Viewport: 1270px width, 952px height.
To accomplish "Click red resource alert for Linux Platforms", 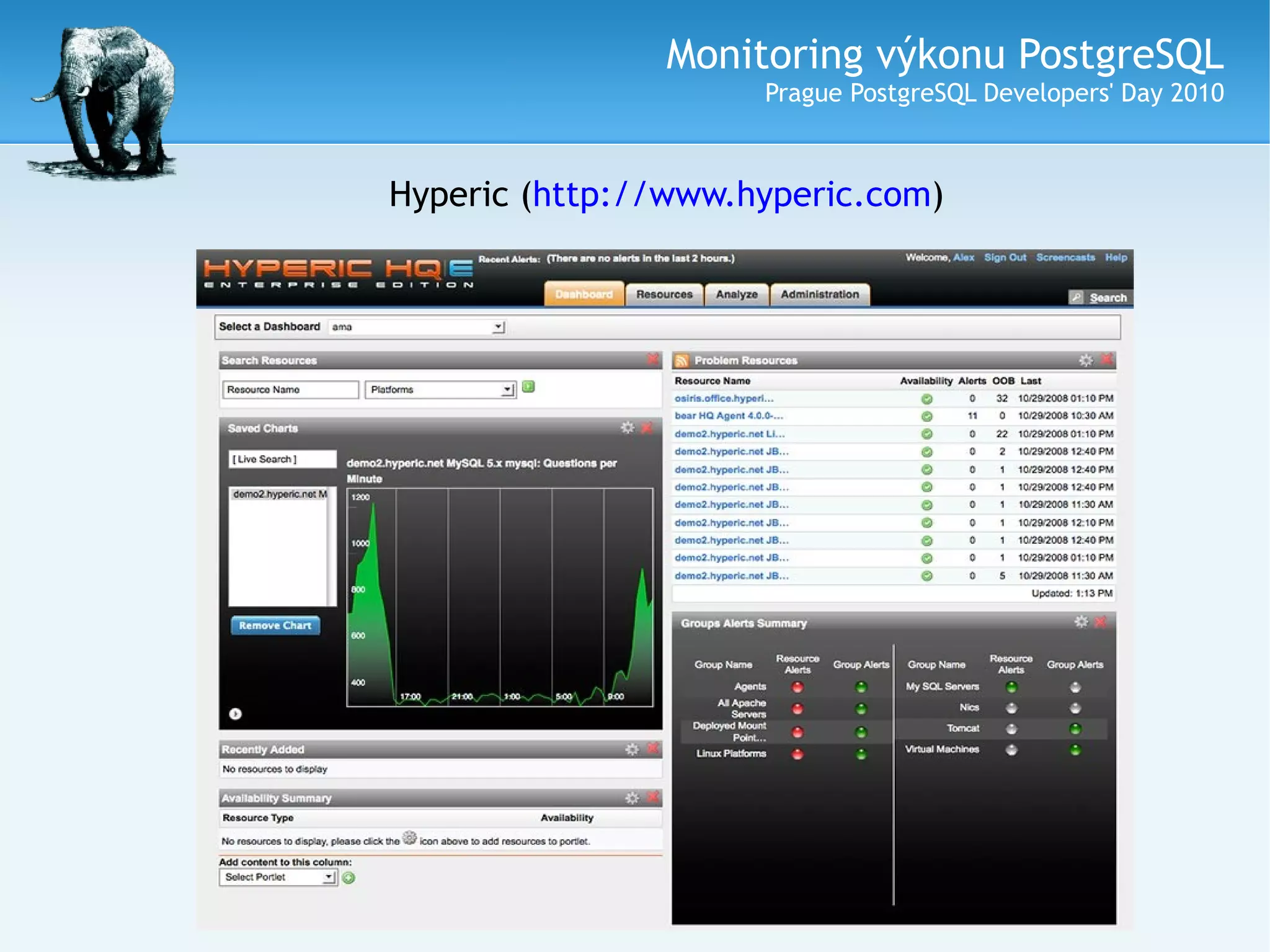I will pyautogui.click(x=797, y=754).
